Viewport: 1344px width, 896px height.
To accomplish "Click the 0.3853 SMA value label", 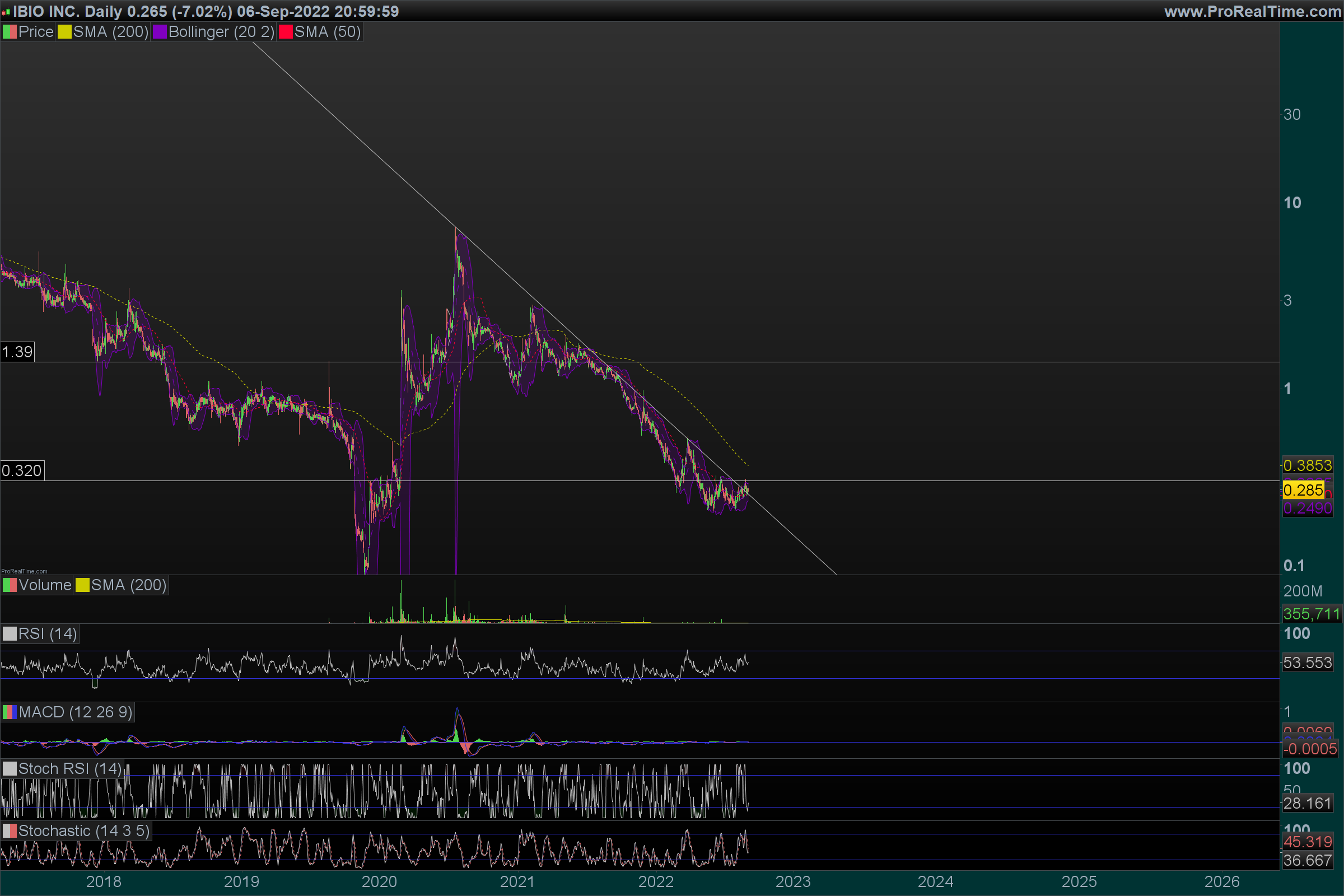I will pyautogui.click(x=1308, y=465).
